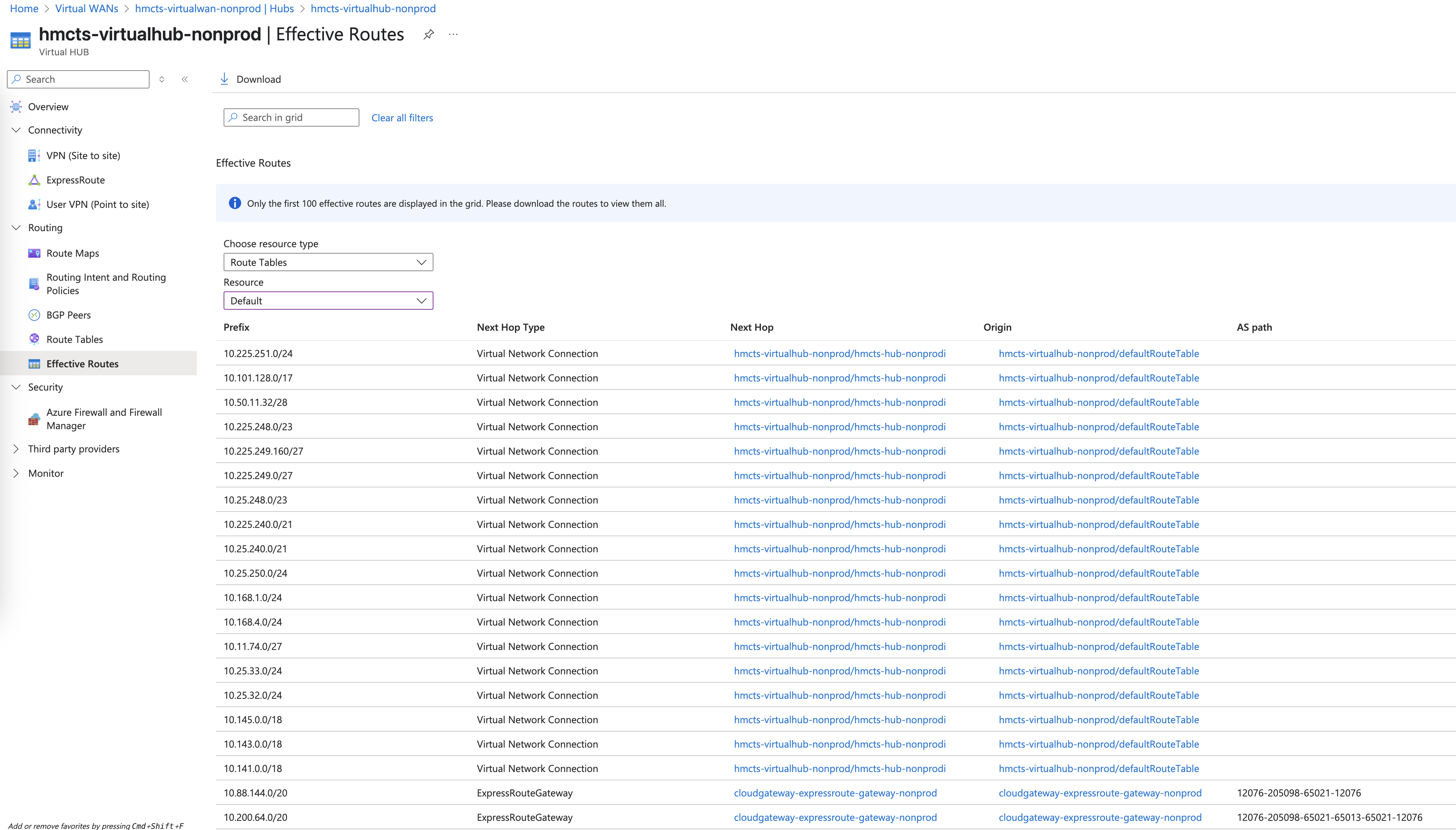Screen dimensions: 1456x830
Task: Click the sidebar expand/collapse sort arrows
Action: pos(162,79)
